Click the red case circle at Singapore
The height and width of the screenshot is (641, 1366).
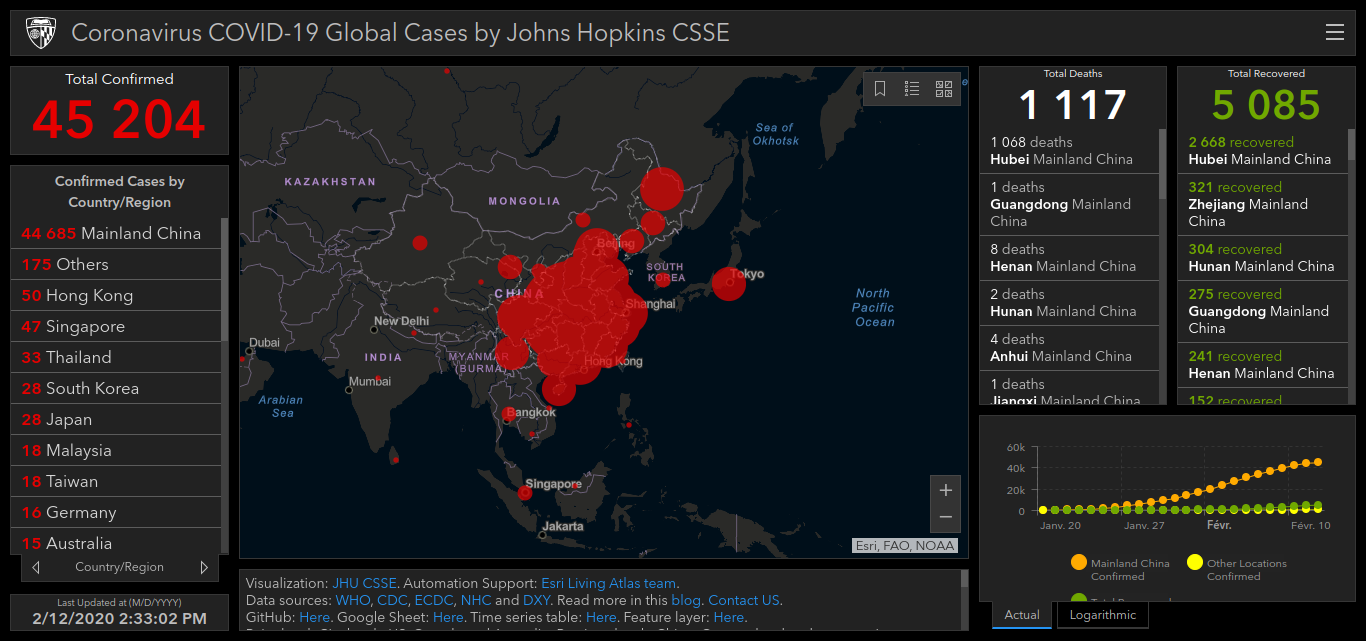tap(524, 492)
